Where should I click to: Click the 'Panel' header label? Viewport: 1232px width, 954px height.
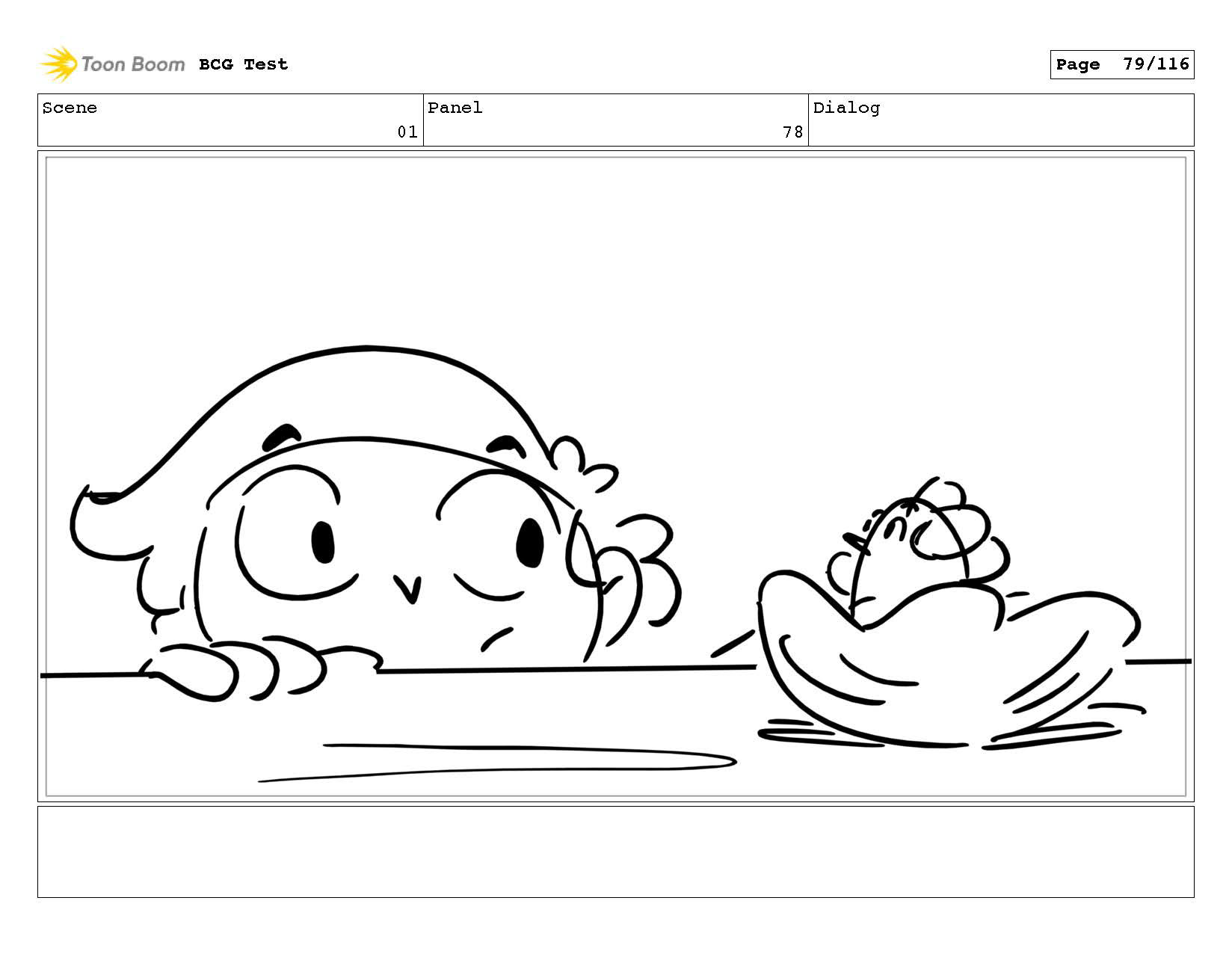455,108
